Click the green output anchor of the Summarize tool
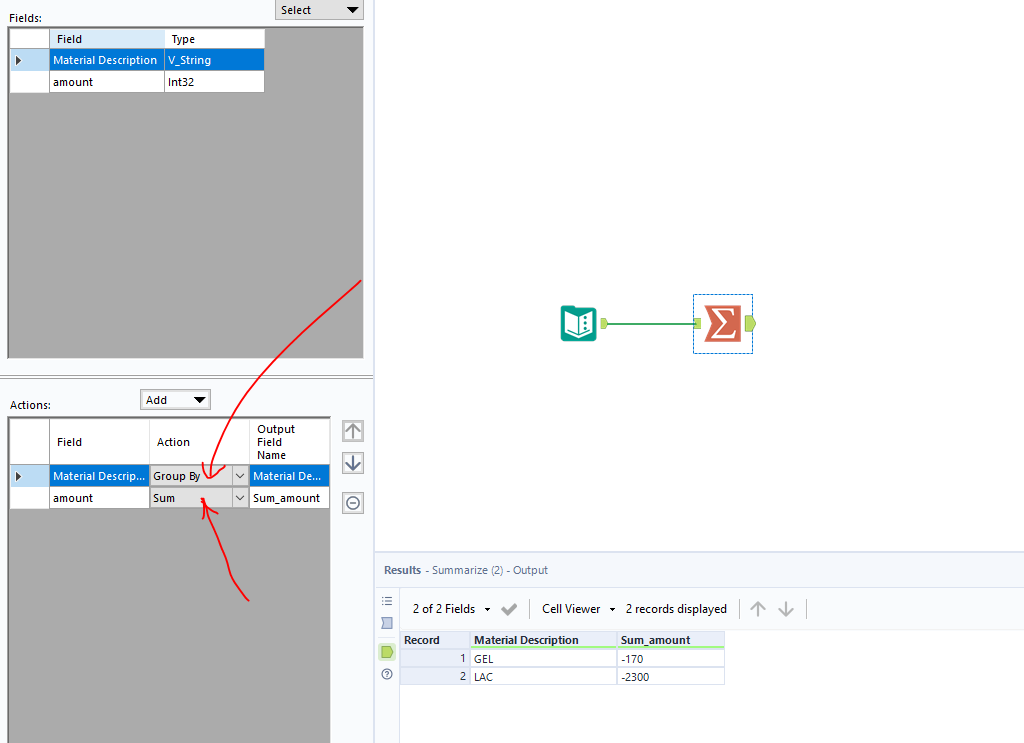The height and width of the screenshot is (743, 1024). [749, 323]
